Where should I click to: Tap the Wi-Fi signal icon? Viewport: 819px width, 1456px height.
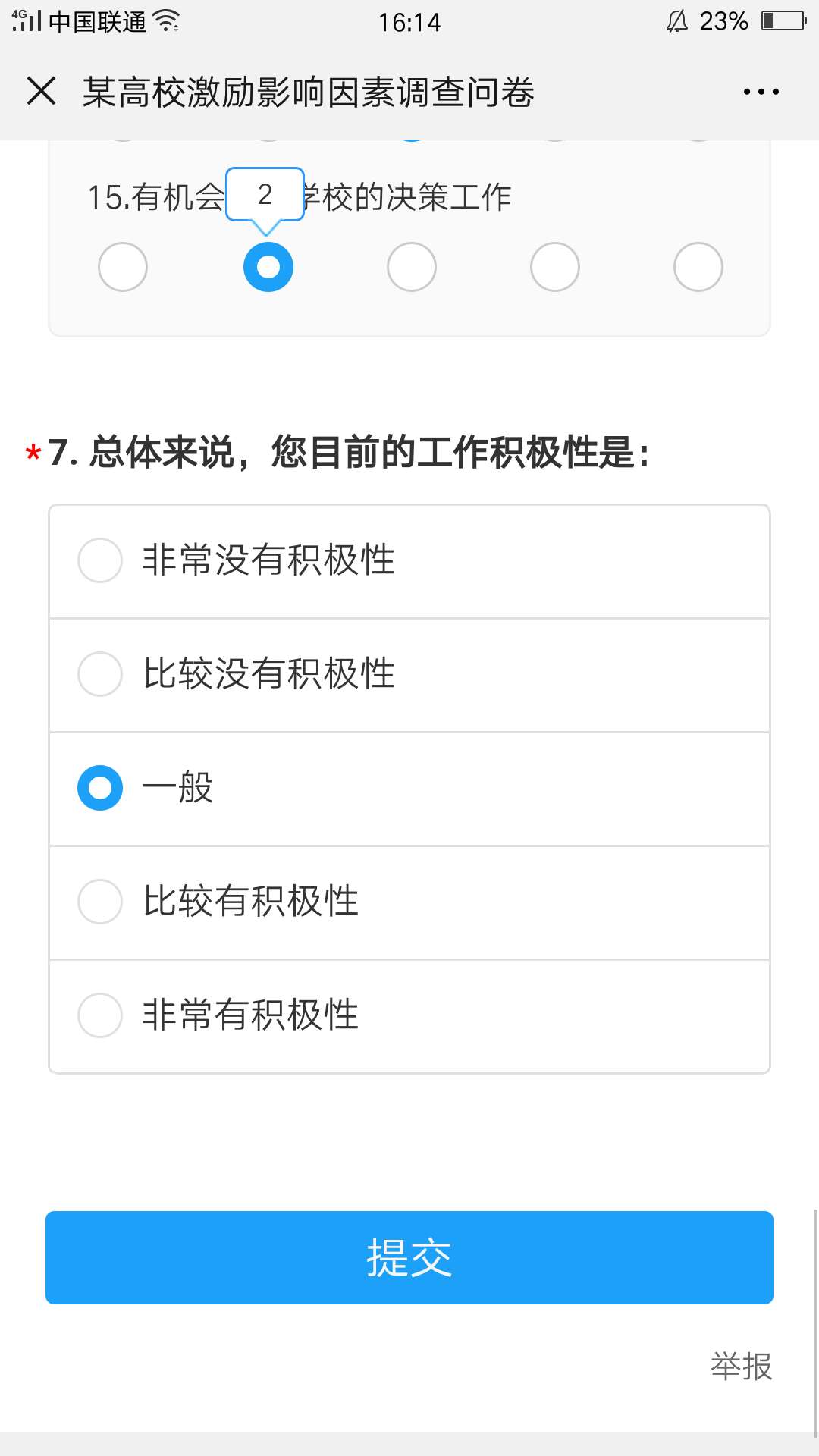click(x=166, y=20)
